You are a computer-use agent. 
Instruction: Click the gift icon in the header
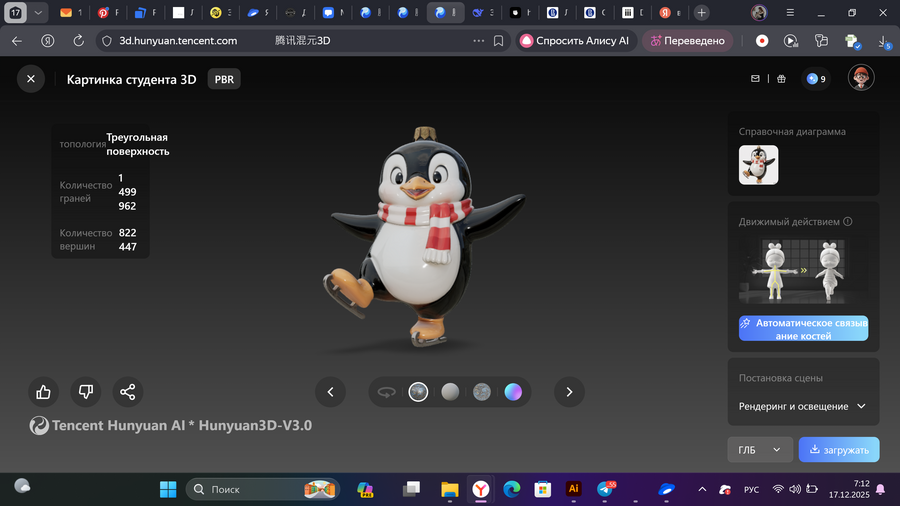781,79
